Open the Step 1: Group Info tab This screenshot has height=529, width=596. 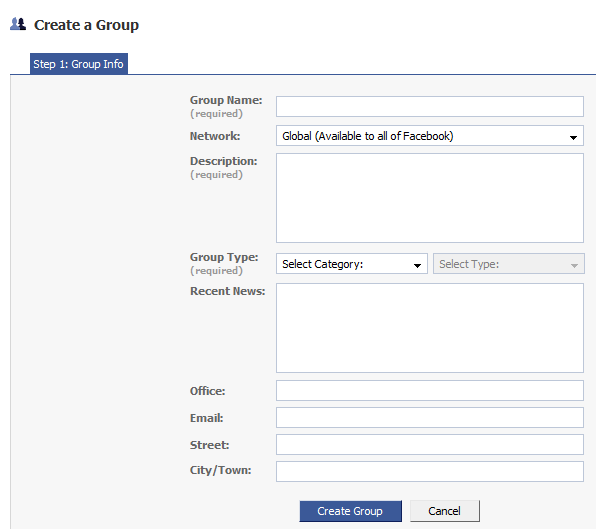[x=79, y=64]
